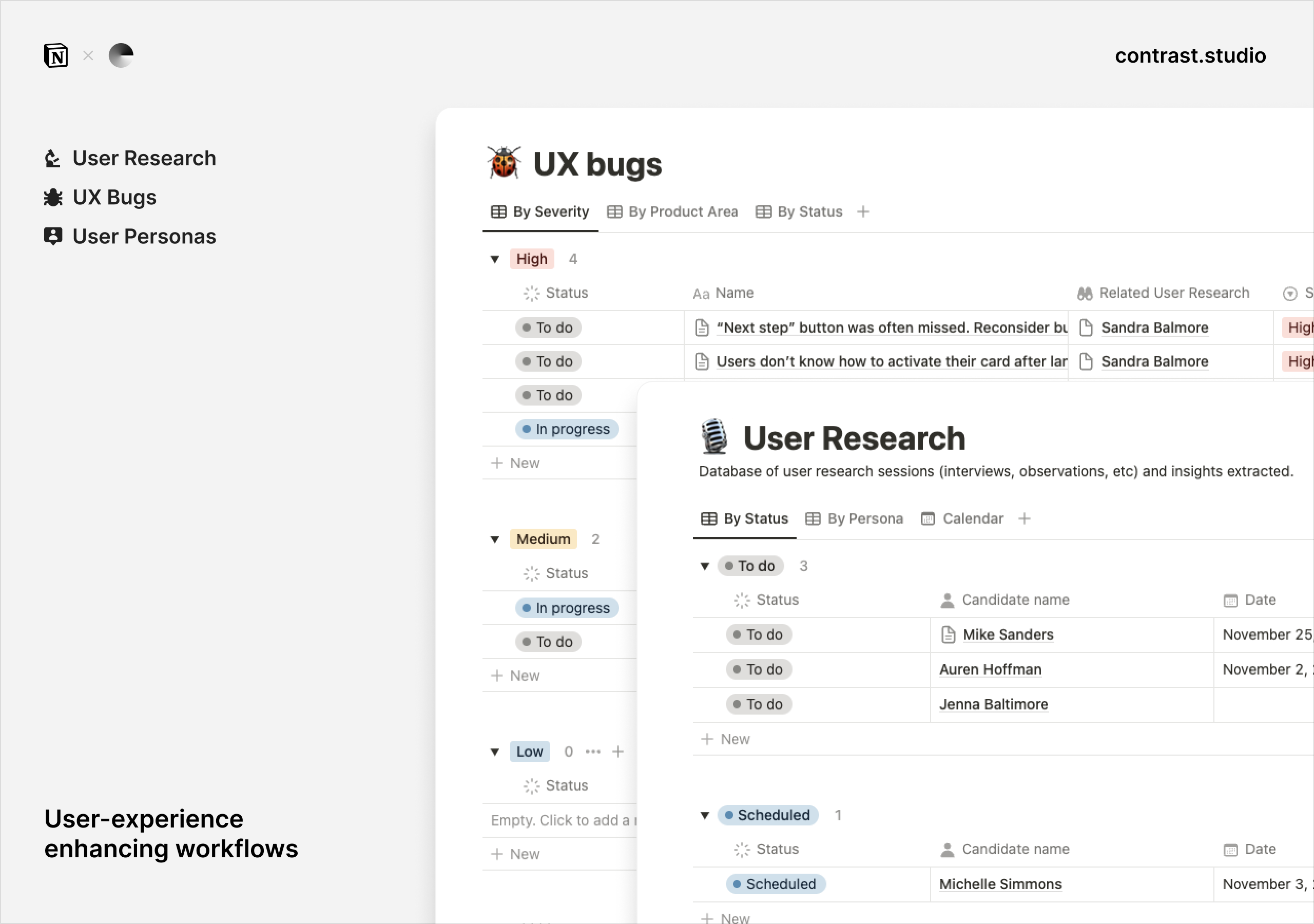The width and height of the screenshot is (1314, 924).
Task: Click the High severity tag label
Action: point(532,259)
